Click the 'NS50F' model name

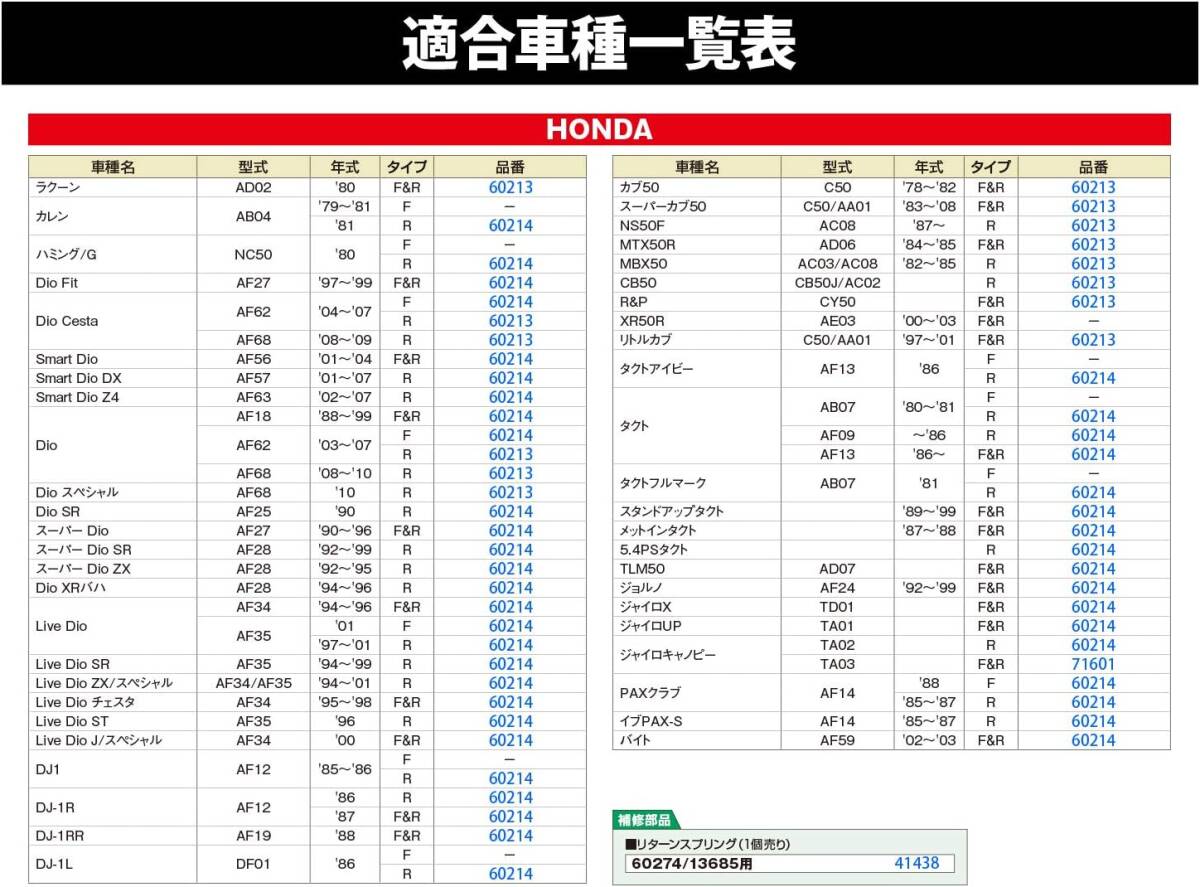[642, 225]
